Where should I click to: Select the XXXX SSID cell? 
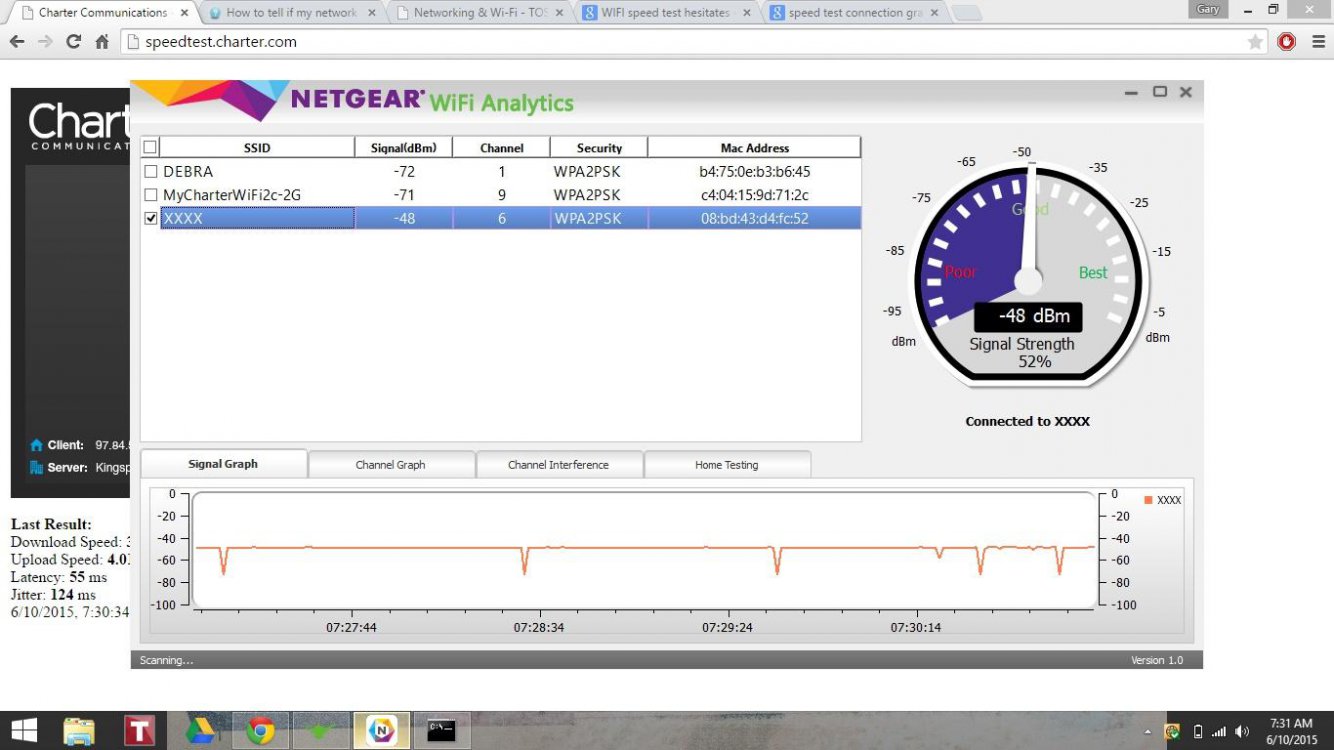pos(257,218)
